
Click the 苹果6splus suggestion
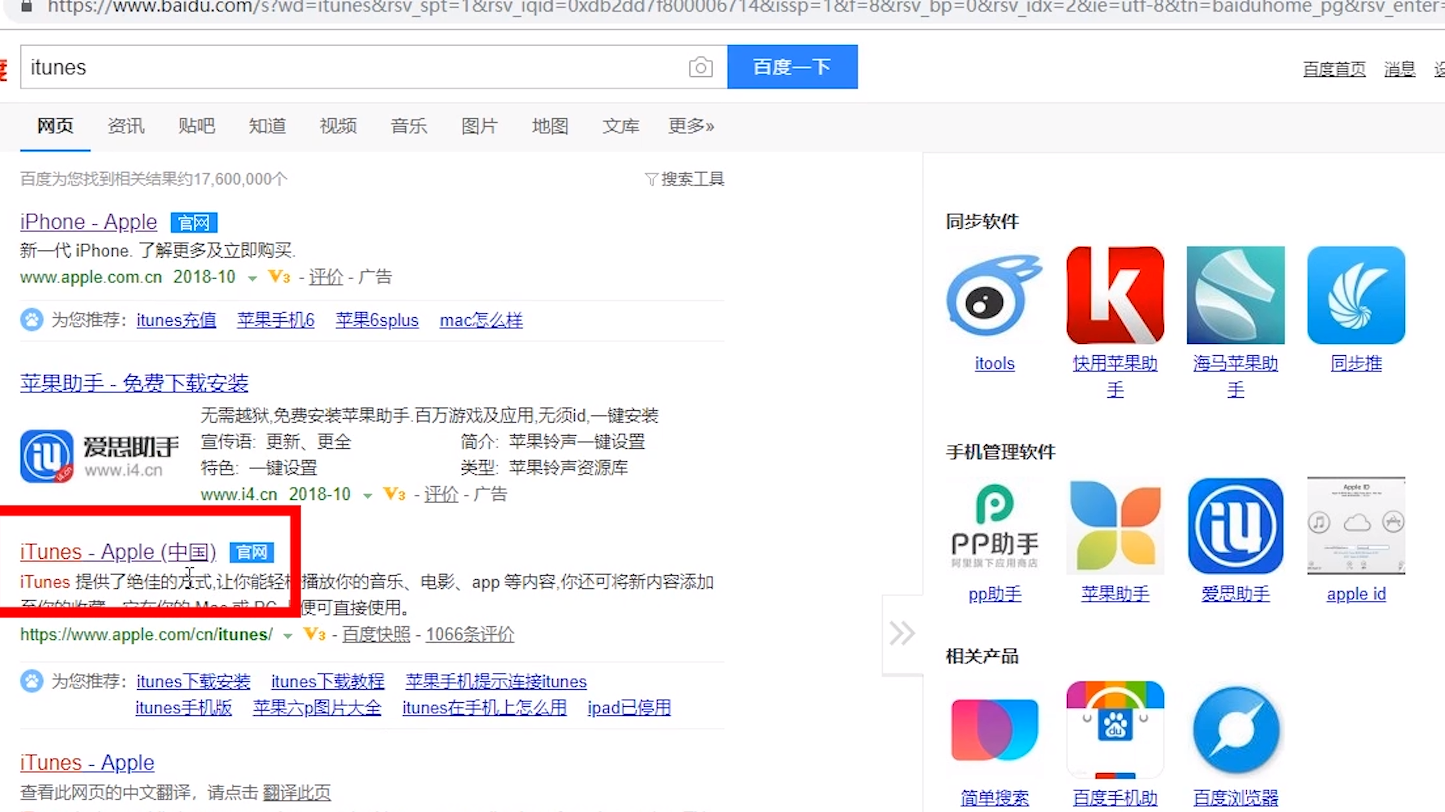coord(377,320)
